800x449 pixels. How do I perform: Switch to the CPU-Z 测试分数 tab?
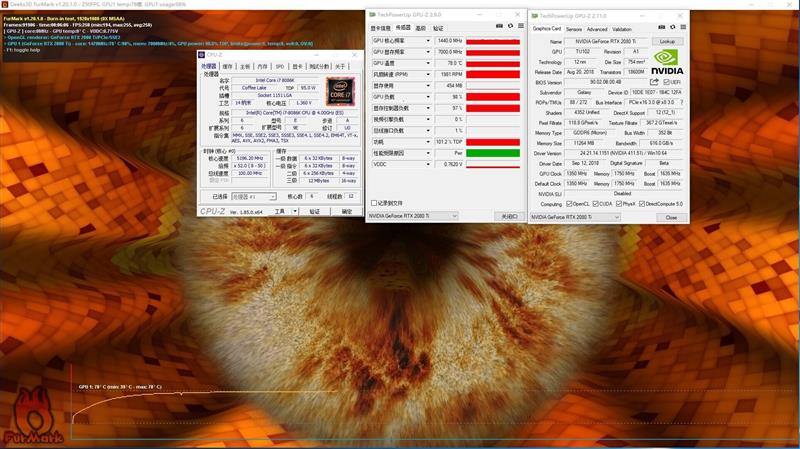(319, 67)
